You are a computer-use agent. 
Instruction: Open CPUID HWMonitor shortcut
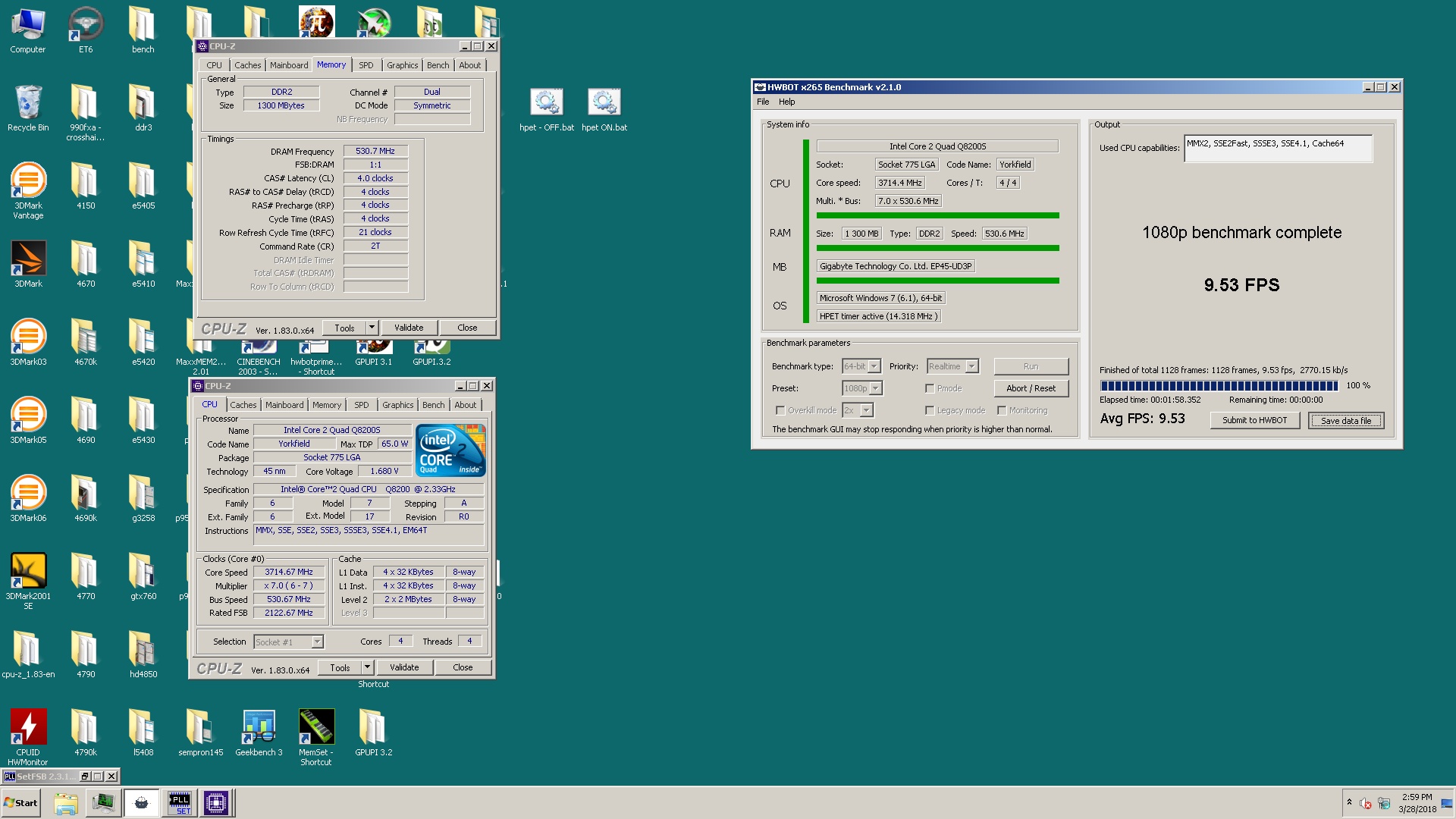pos(28,738)
